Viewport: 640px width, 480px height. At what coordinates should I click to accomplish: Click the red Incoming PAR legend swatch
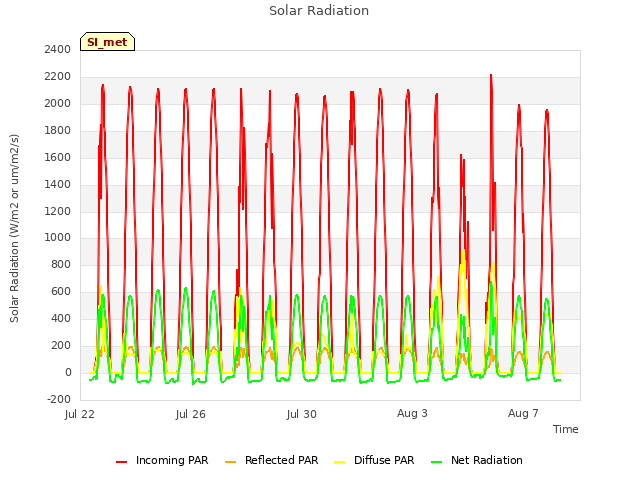122,462
